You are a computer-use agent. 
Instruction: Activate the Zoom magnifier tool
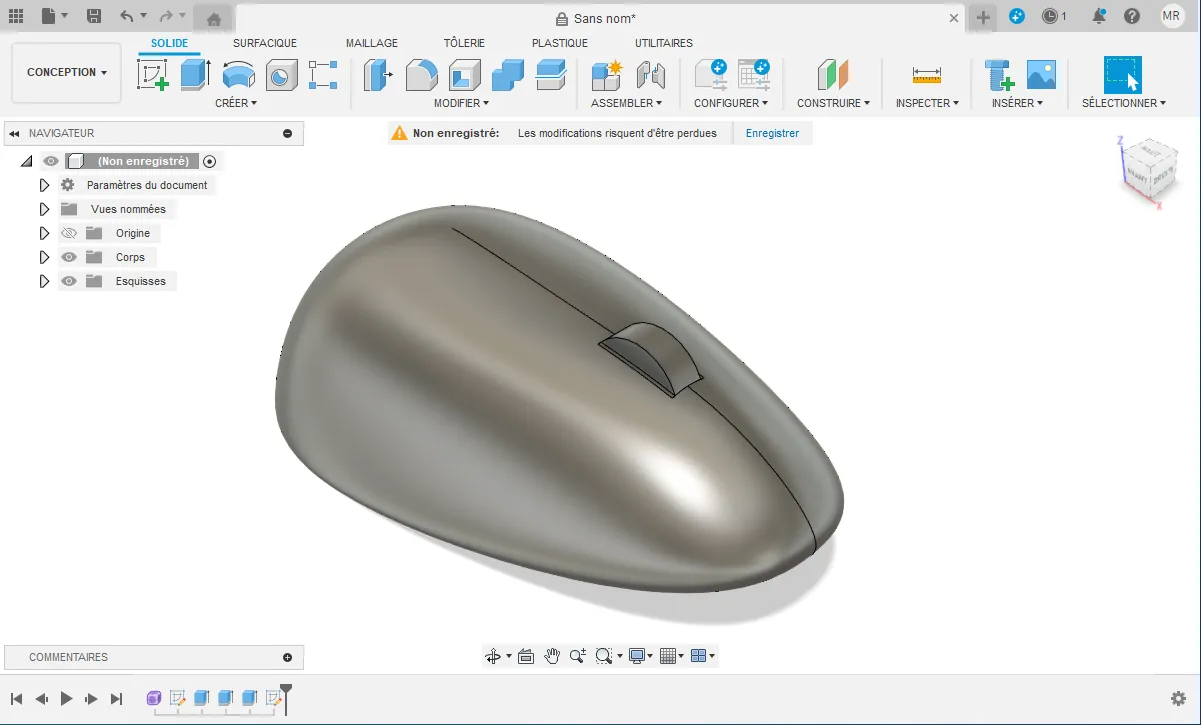click(578, 656)
